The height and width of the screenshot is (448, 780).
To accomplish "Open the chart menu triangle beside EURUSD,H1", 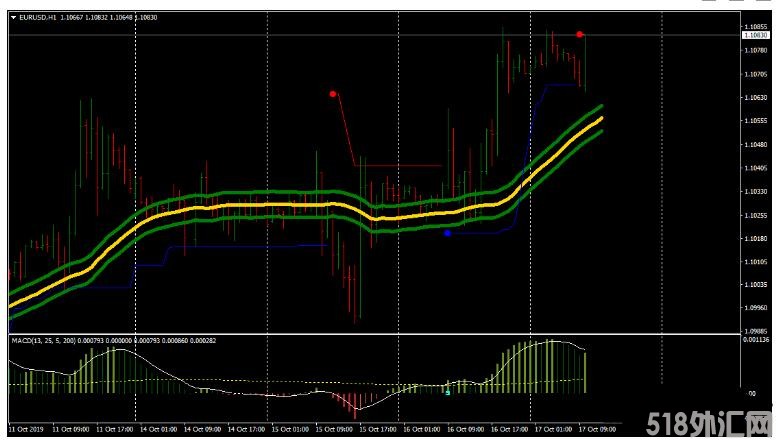I will pyautogui.click(x=13, y=17).
